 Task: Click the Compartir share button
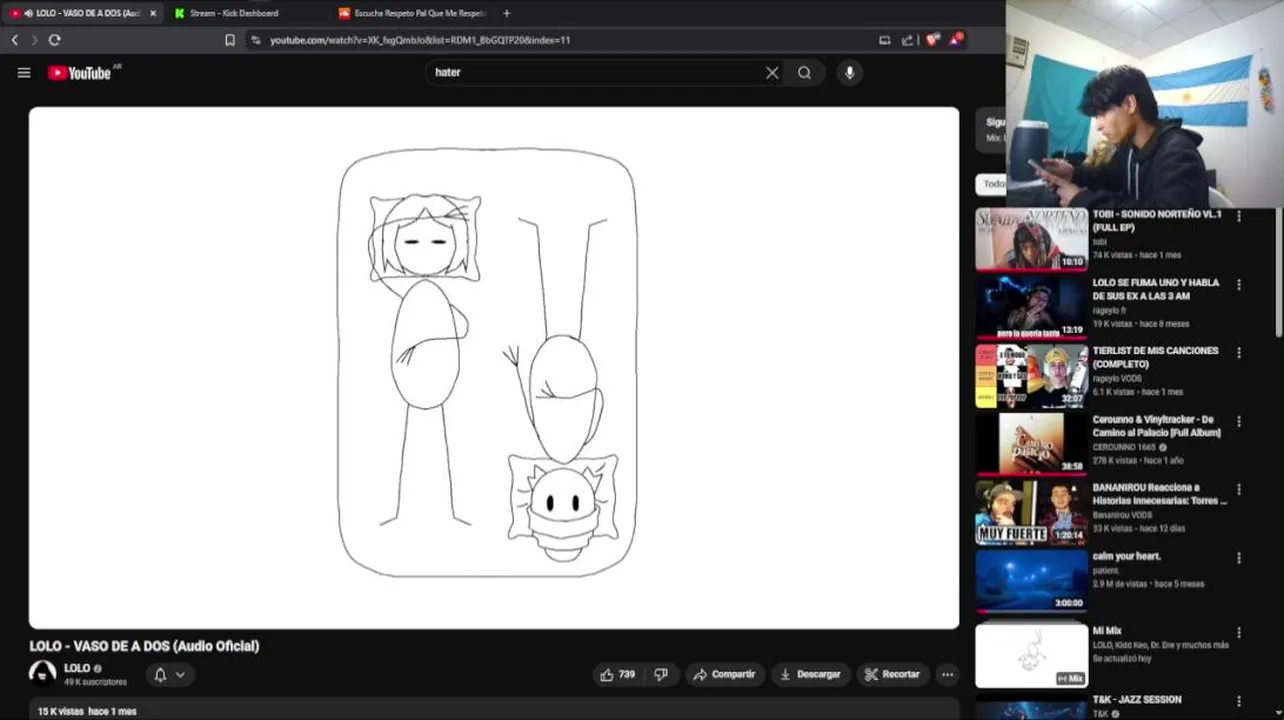pyautogui.click(x=725, y=674)
